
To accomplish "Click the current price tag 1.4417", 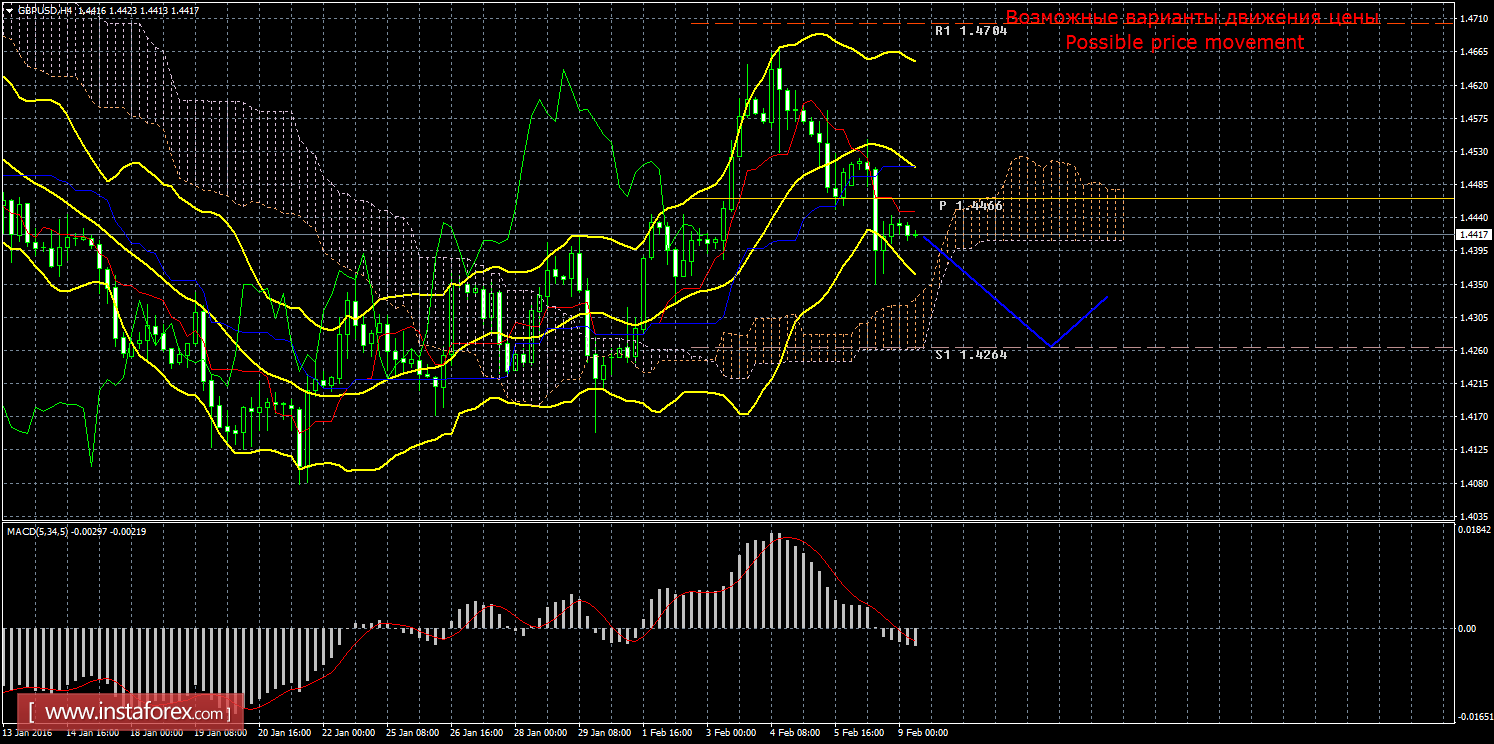I will click(1472, 234).
